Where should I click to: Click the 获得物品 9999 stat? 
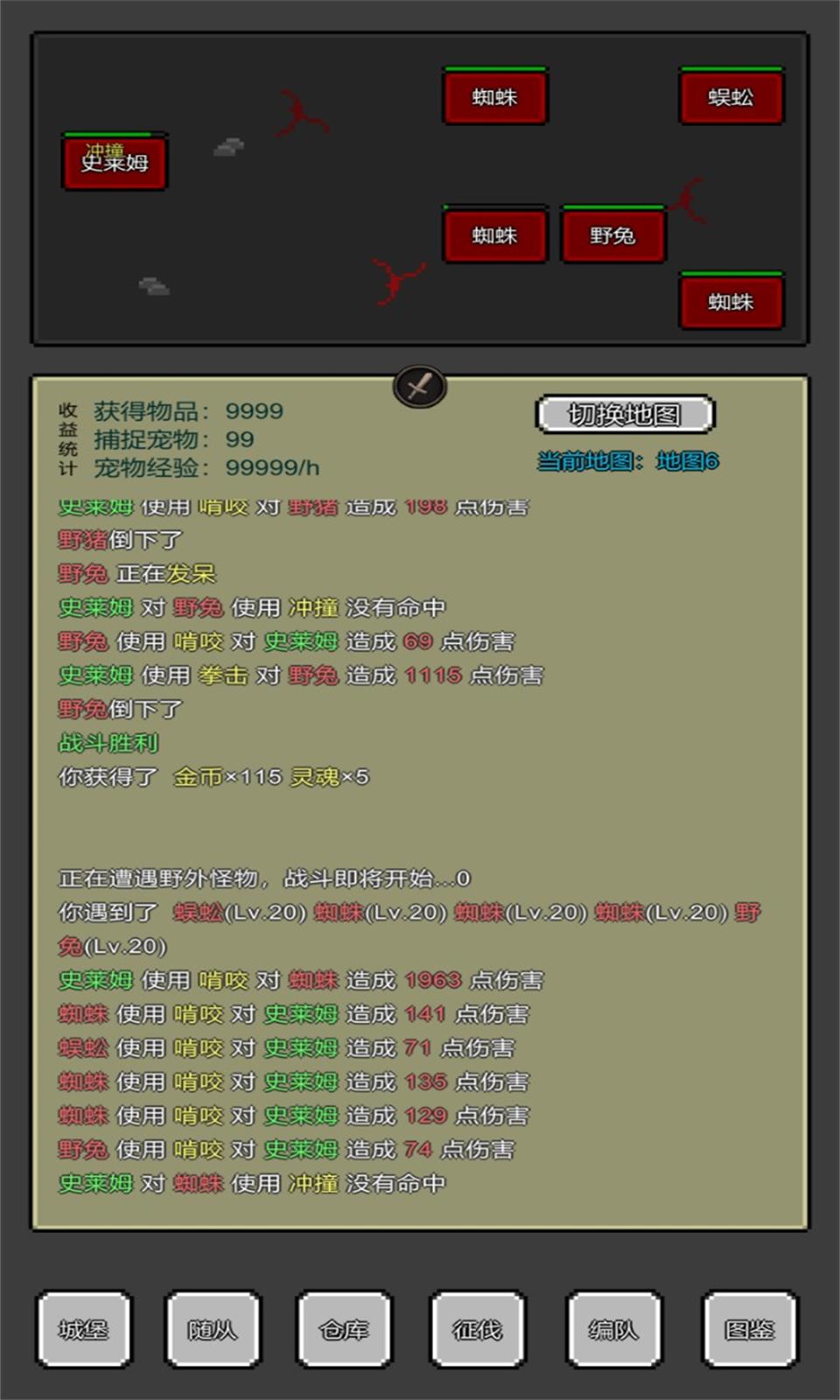pyautogui.click(x=188, y=411)
